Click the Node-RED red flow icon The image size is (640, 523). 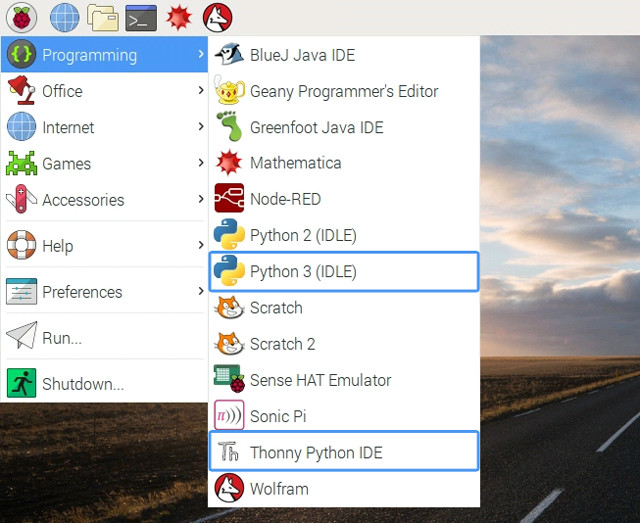(x=229, y=198)
